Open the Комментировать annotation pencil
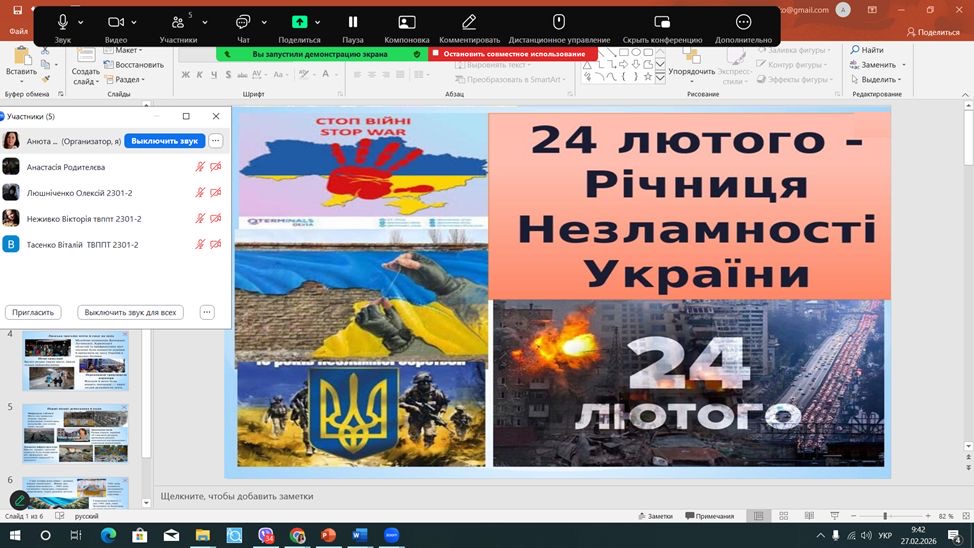Viewport: 974px width, 548px height. (x=469, y=22)
